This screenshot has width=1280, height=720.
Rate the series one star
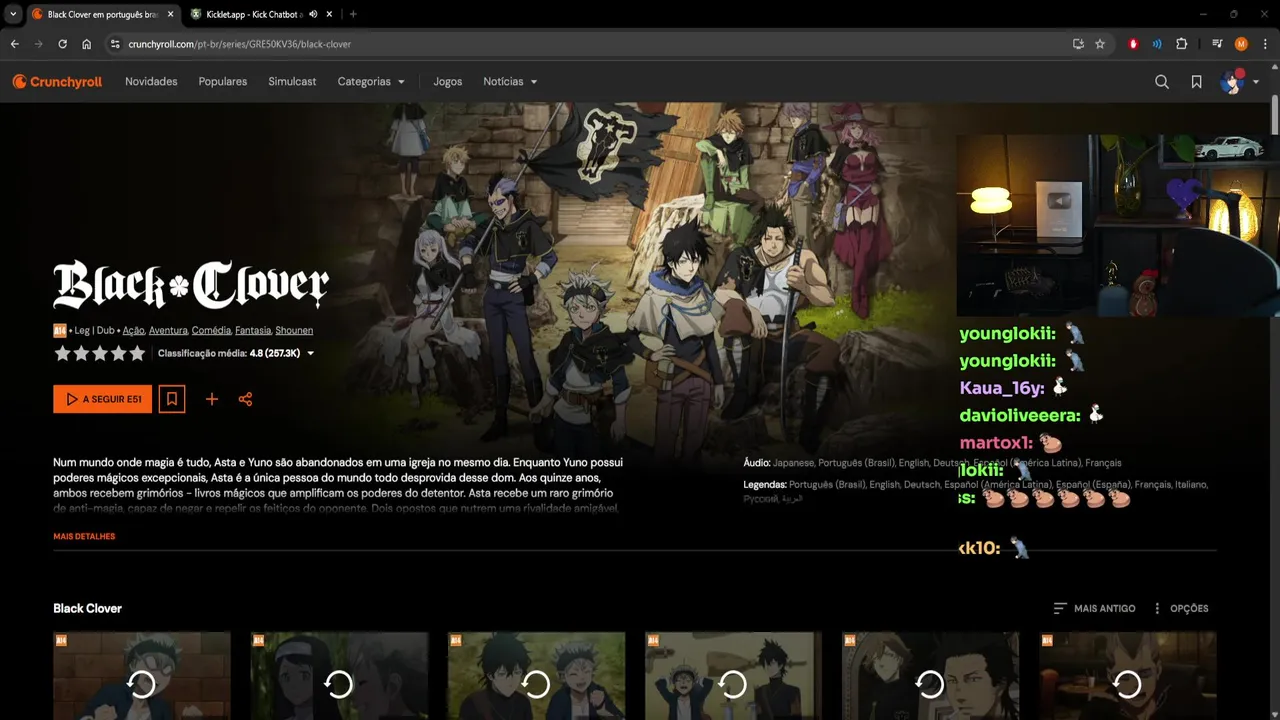[63, 353]
